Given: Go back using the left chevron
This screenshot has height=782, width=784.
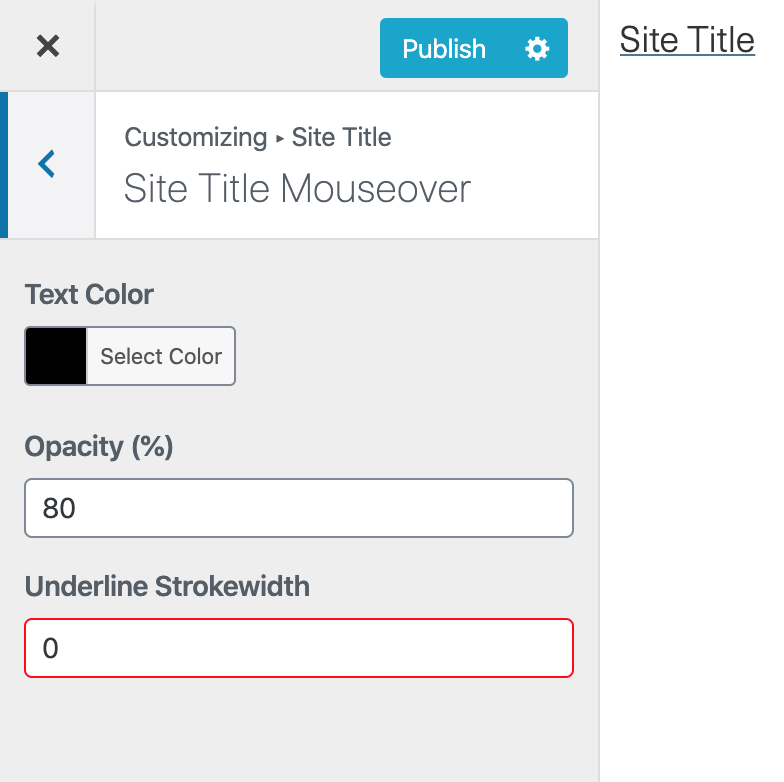Looking at the screenshot, I should click(x=47, y=164).
